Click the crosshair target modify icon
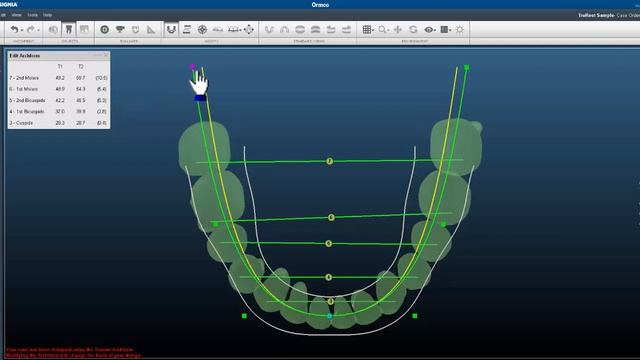This screenshot has height=360, width=640. [202, 29]
